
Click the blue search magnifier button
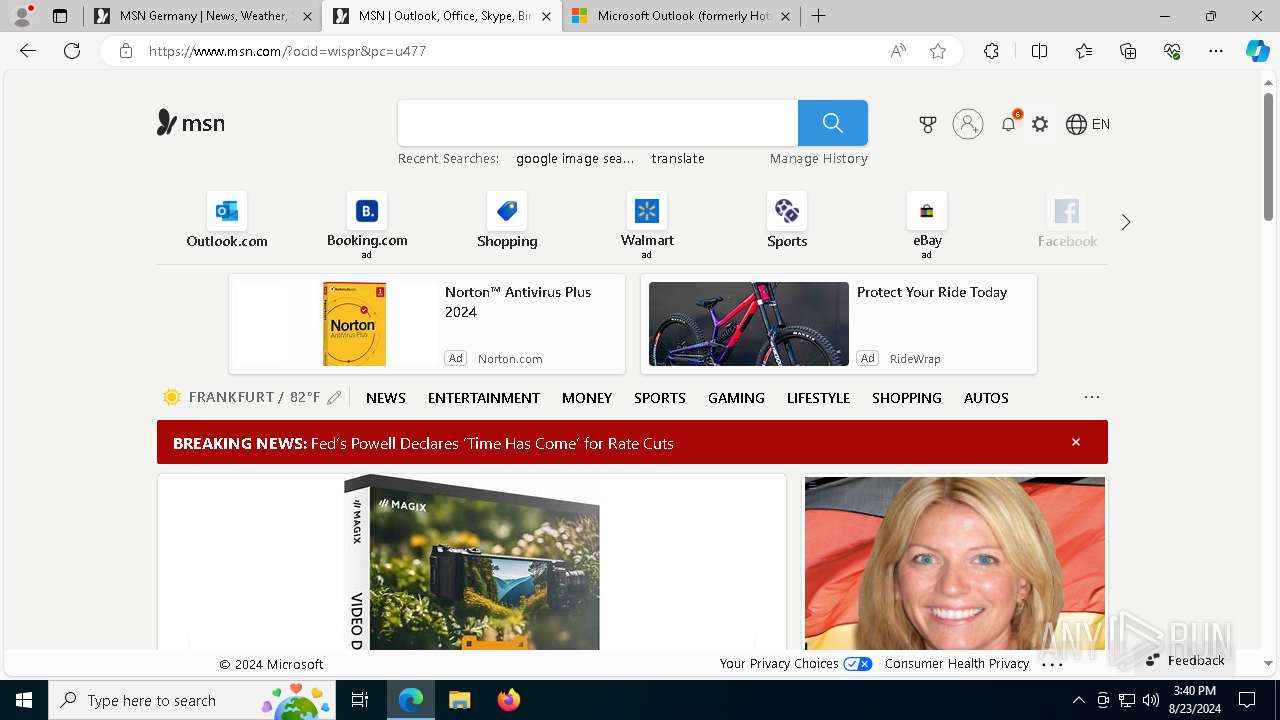[832, 123]
